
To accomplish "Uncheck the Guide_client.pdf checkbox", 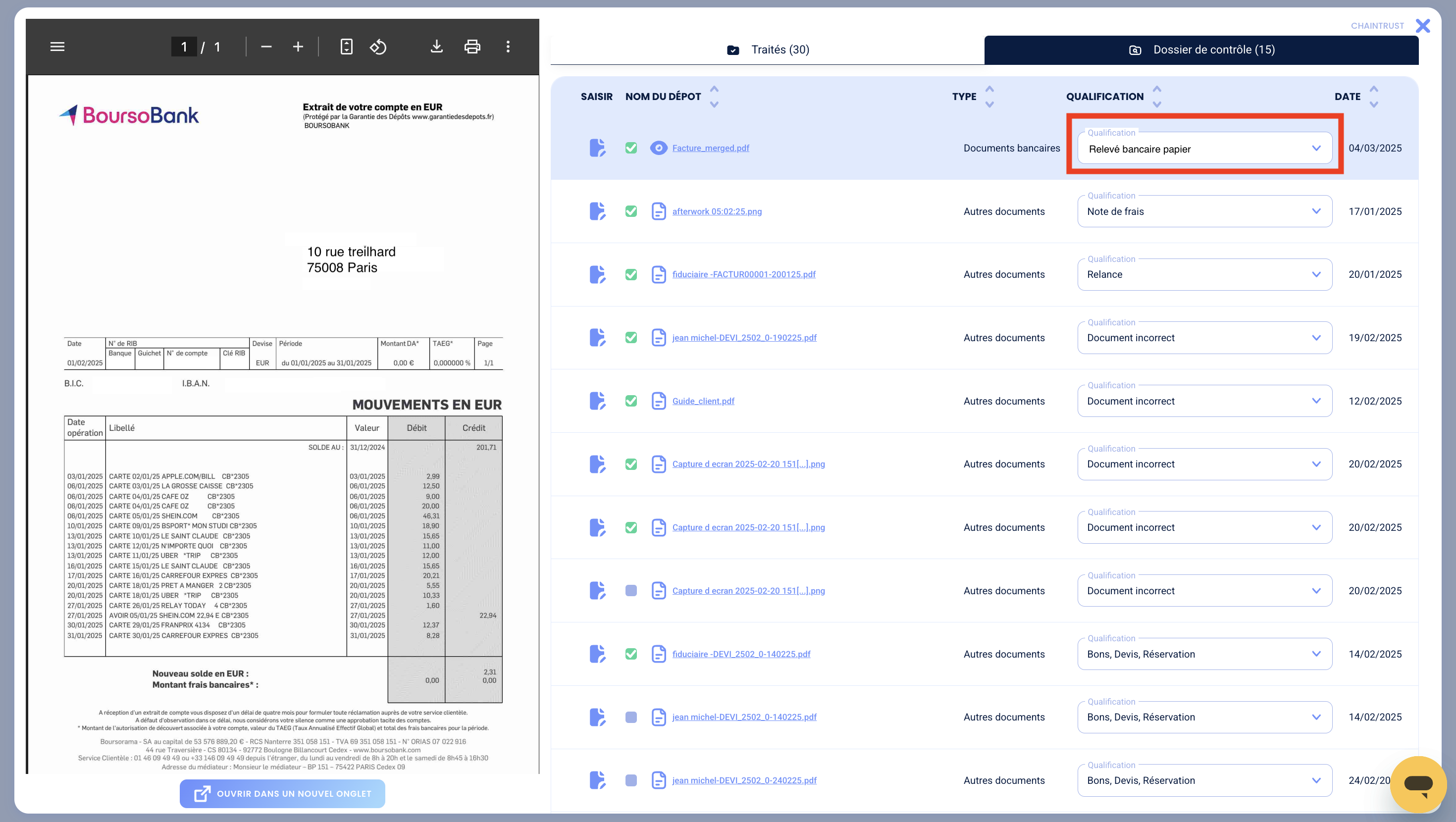I will click(x=631, y=402).
